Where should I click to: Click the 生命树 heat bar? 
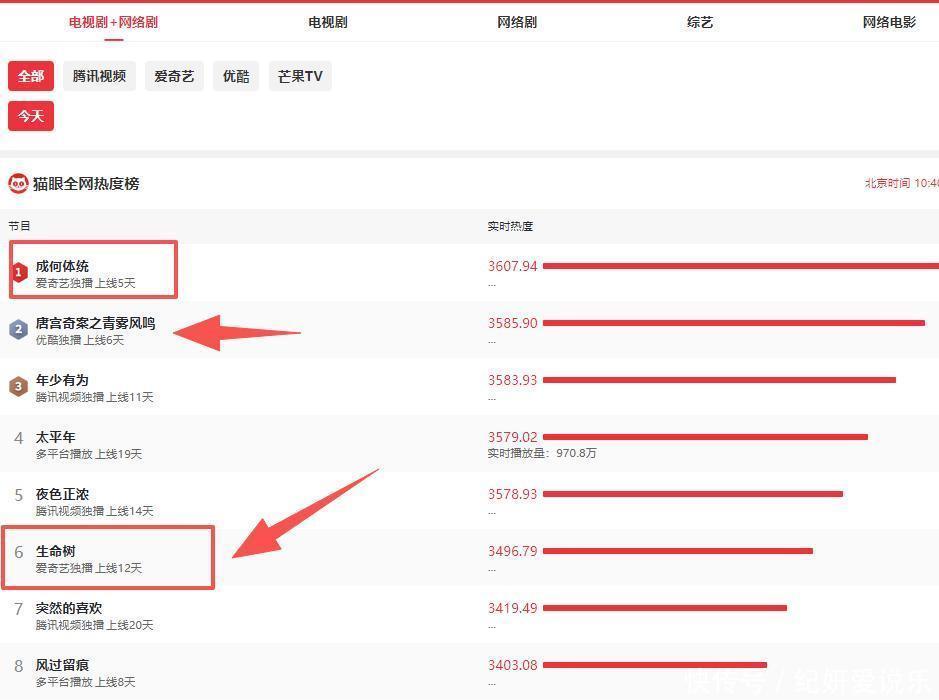click(677, 551)
